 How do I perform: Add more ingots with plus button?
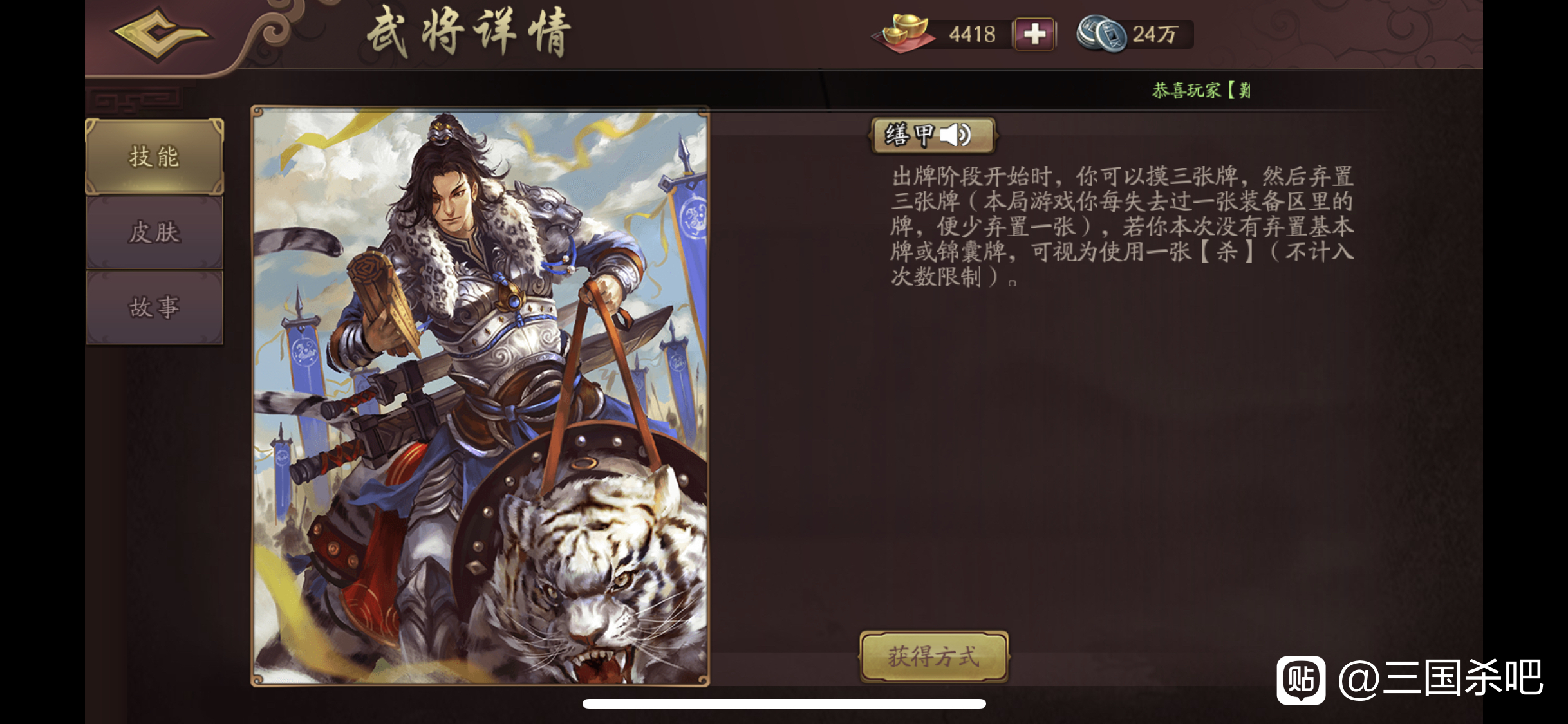coord(1034,34)
